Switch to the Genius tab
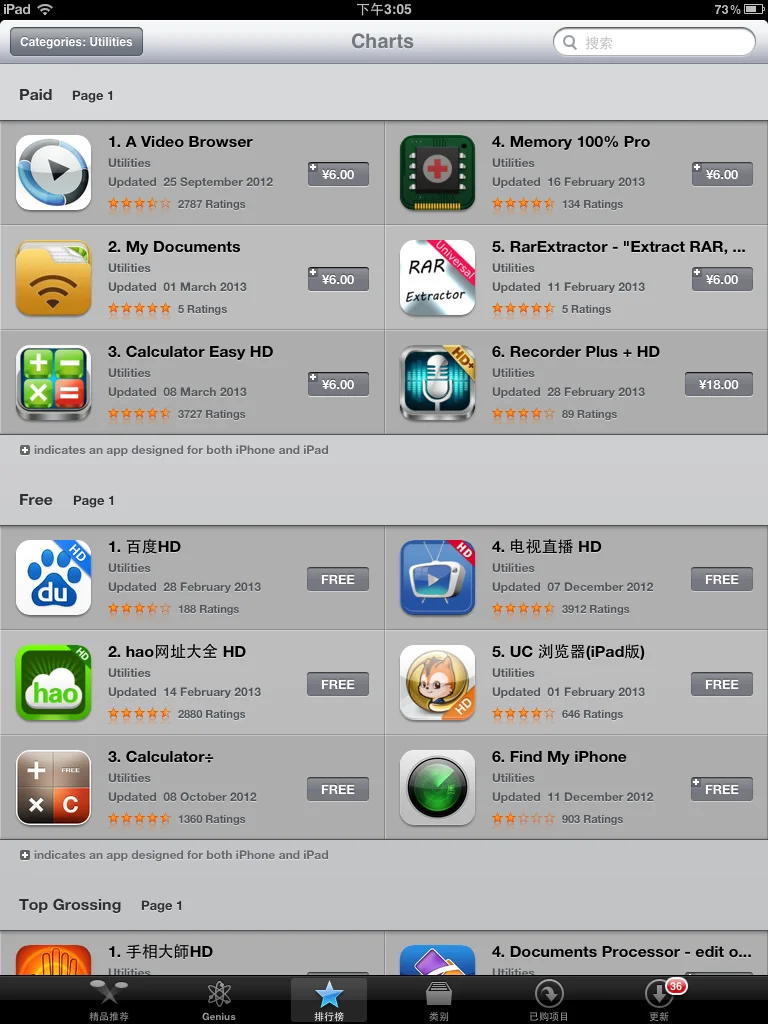768x1024 pixels. coord(219,1000)
